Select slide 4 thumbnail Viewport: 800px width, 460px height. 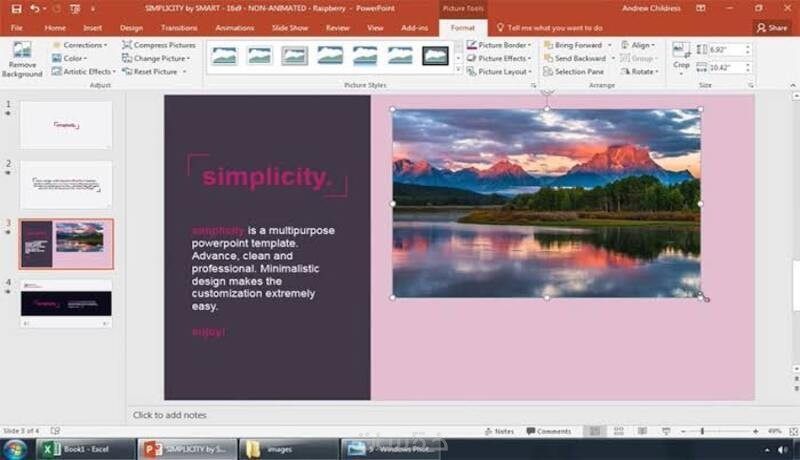pos(66,303)
